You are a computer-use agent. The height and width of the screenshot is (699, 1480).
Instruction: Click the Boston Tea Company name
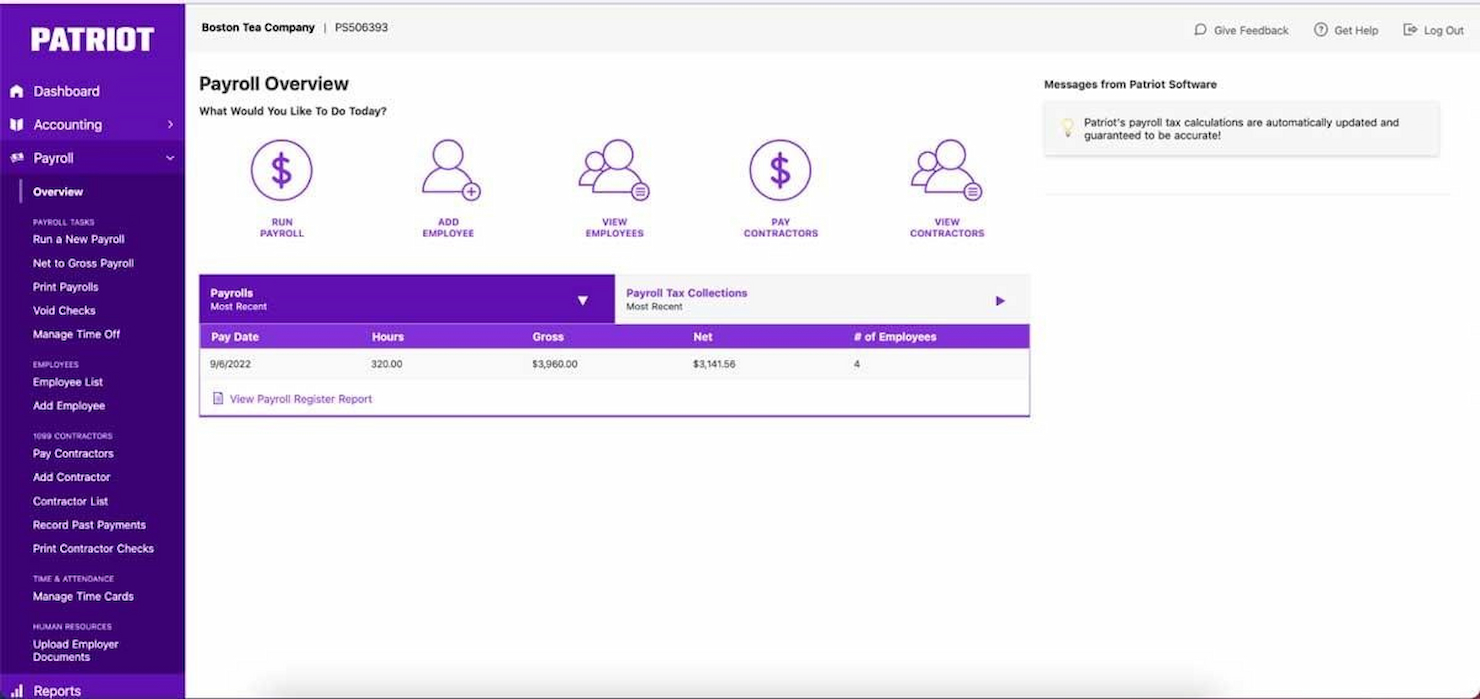coord(258,28)
